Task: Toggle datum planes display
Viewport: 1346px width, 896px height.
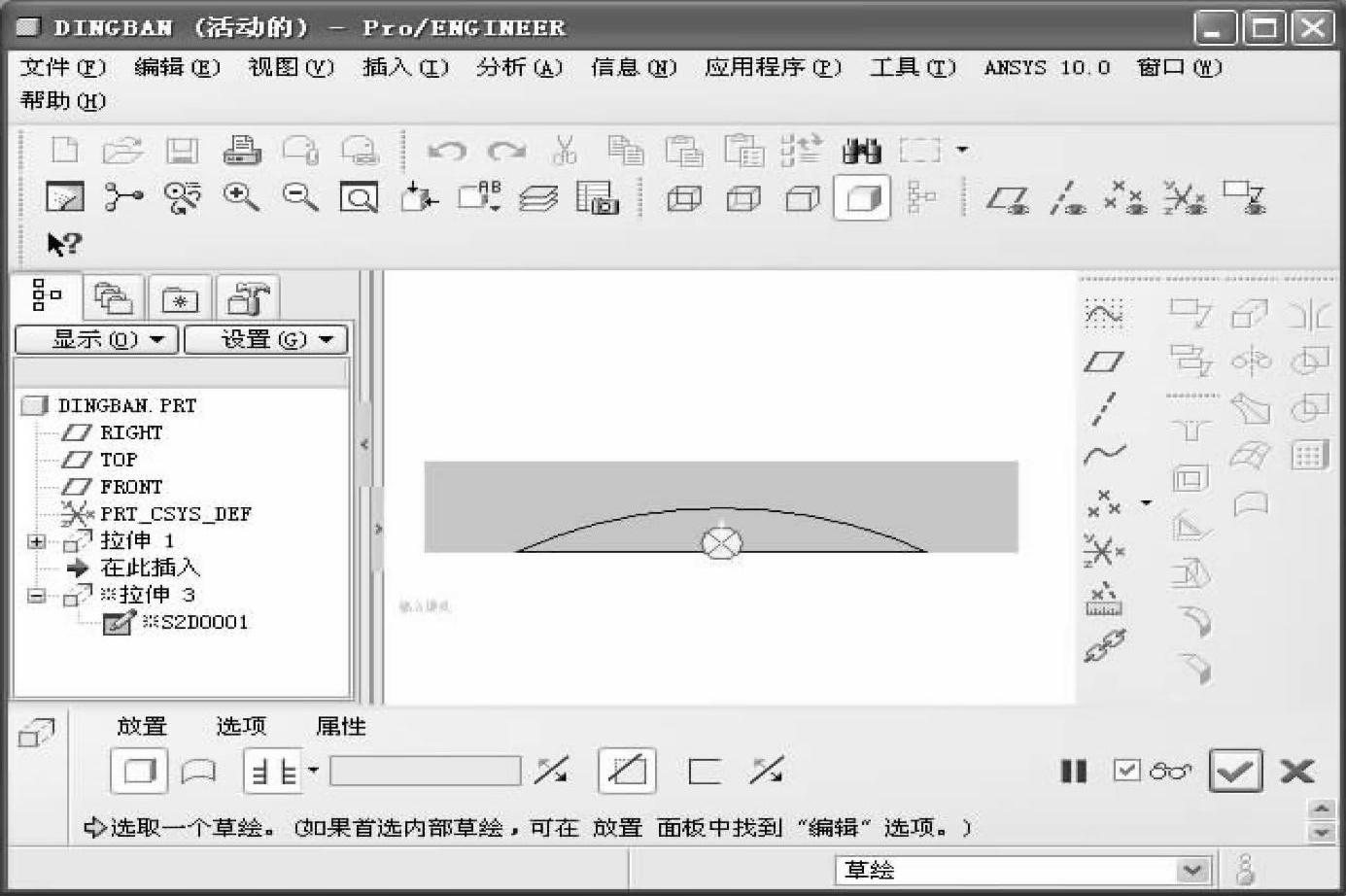Action: (1008, 199)
